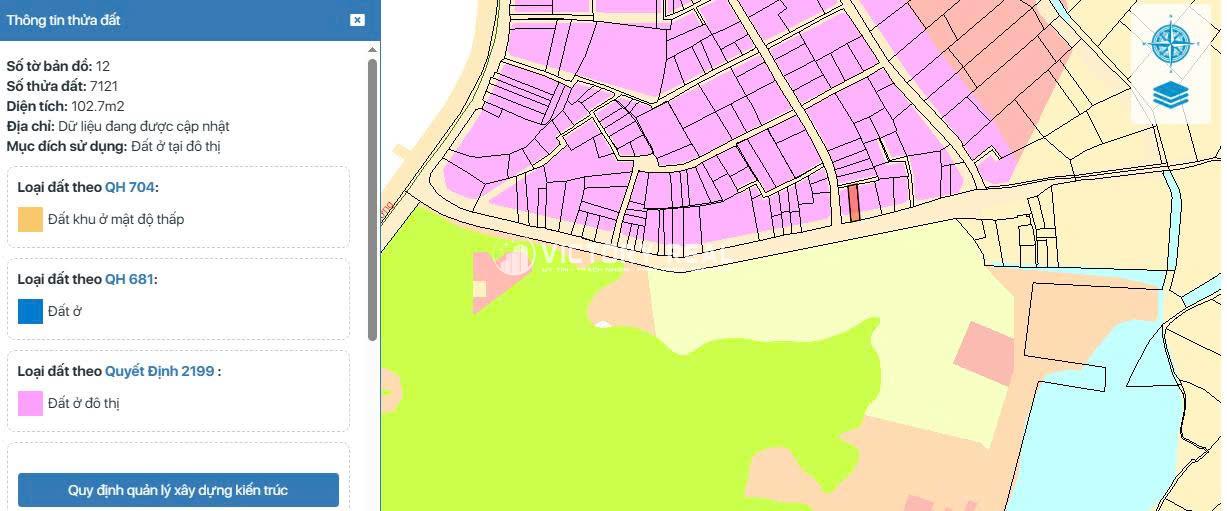Open the QH 704 link
The image size is (1227, 511).
(x=130, y=187)
